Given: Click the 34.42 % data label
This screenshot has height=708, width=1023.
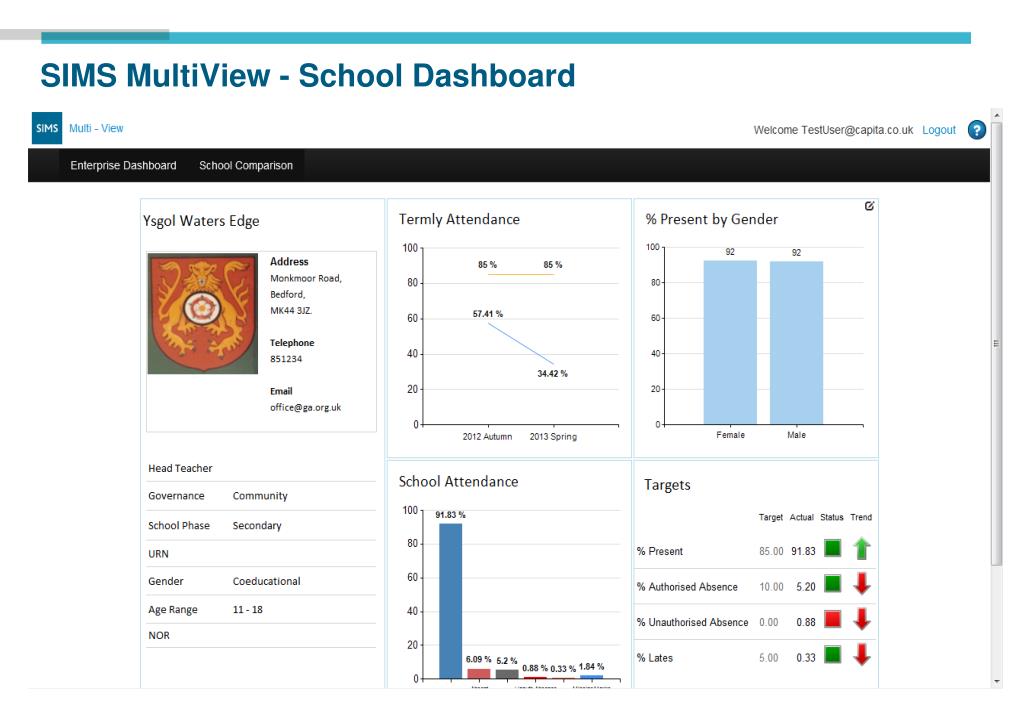Looking at the screenshot, I should click(552, 374).
